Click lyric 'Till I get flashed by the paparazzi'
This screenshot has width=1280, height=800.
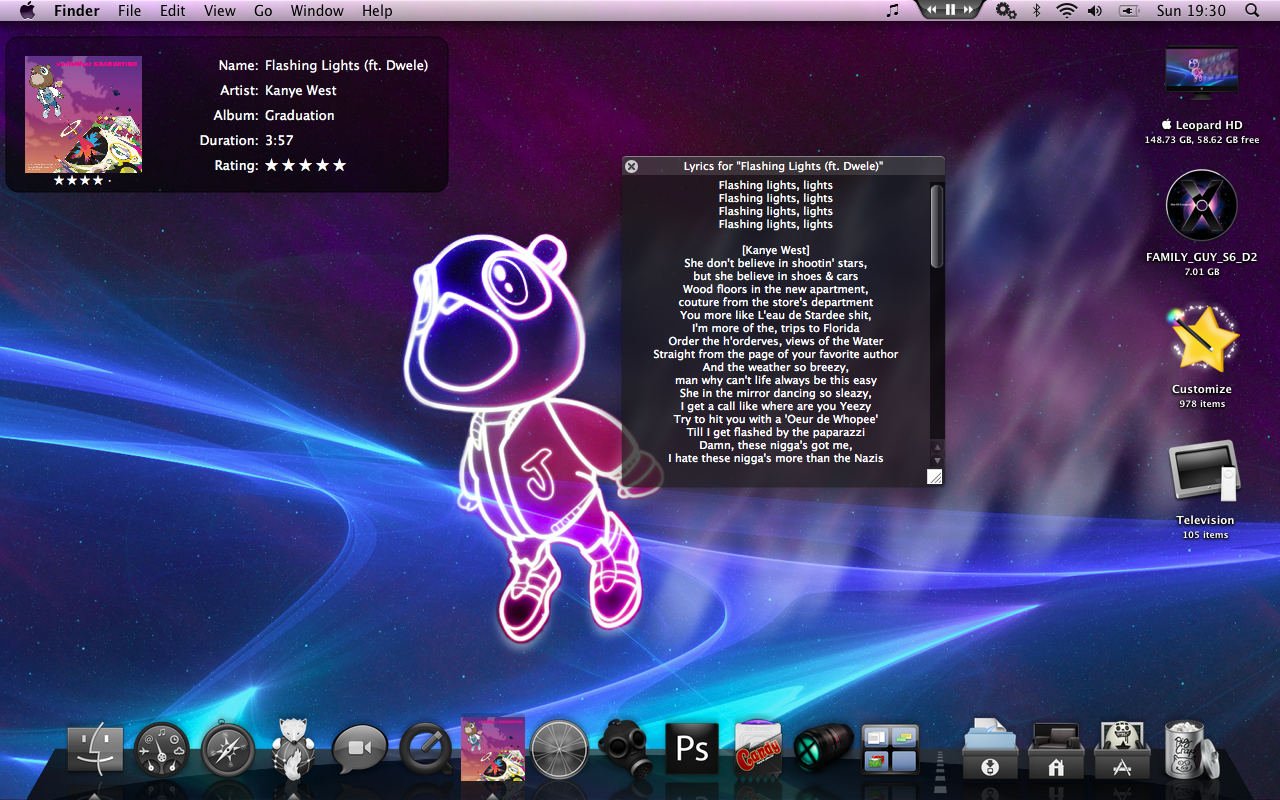click(x=776, y=432)
